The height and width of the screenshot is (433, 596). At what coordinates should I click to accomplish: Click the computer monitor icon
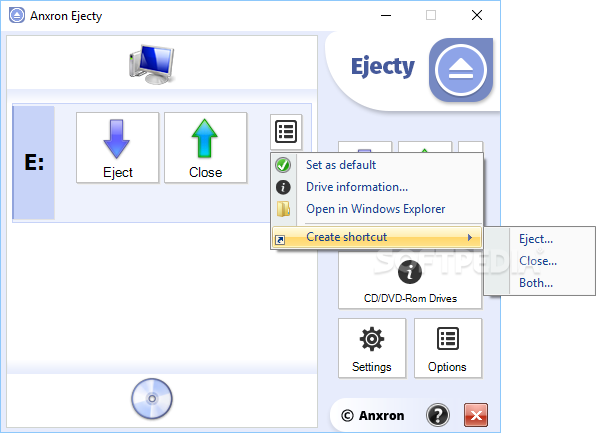[x=152, y=64]
